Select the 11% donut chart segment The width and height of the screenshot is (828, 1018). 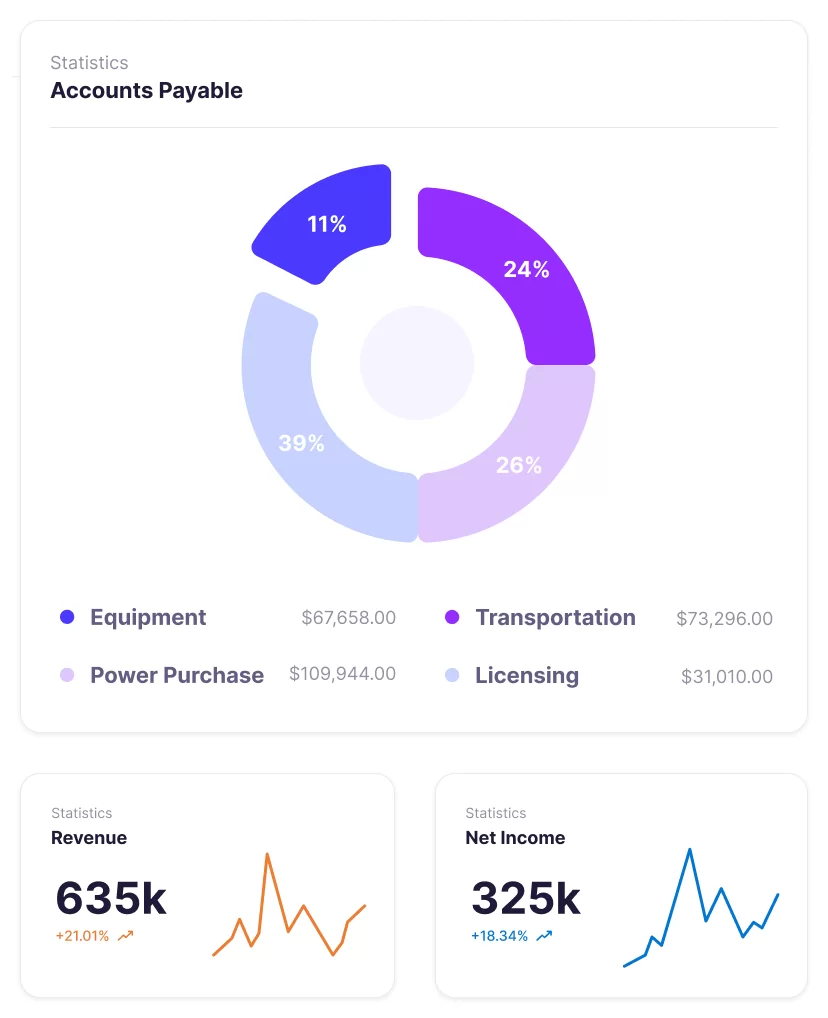327,224
